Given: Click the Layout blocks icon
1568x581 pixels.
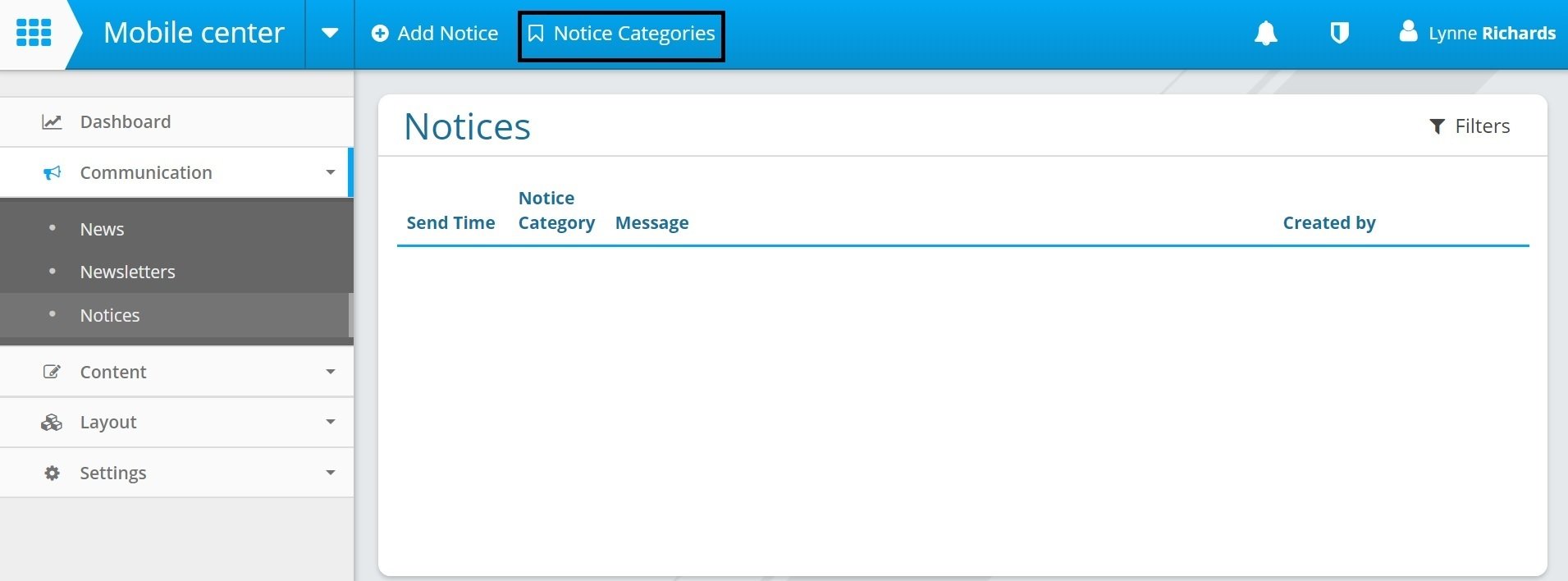Looking at the screenshot, I should tap(52, 423).
